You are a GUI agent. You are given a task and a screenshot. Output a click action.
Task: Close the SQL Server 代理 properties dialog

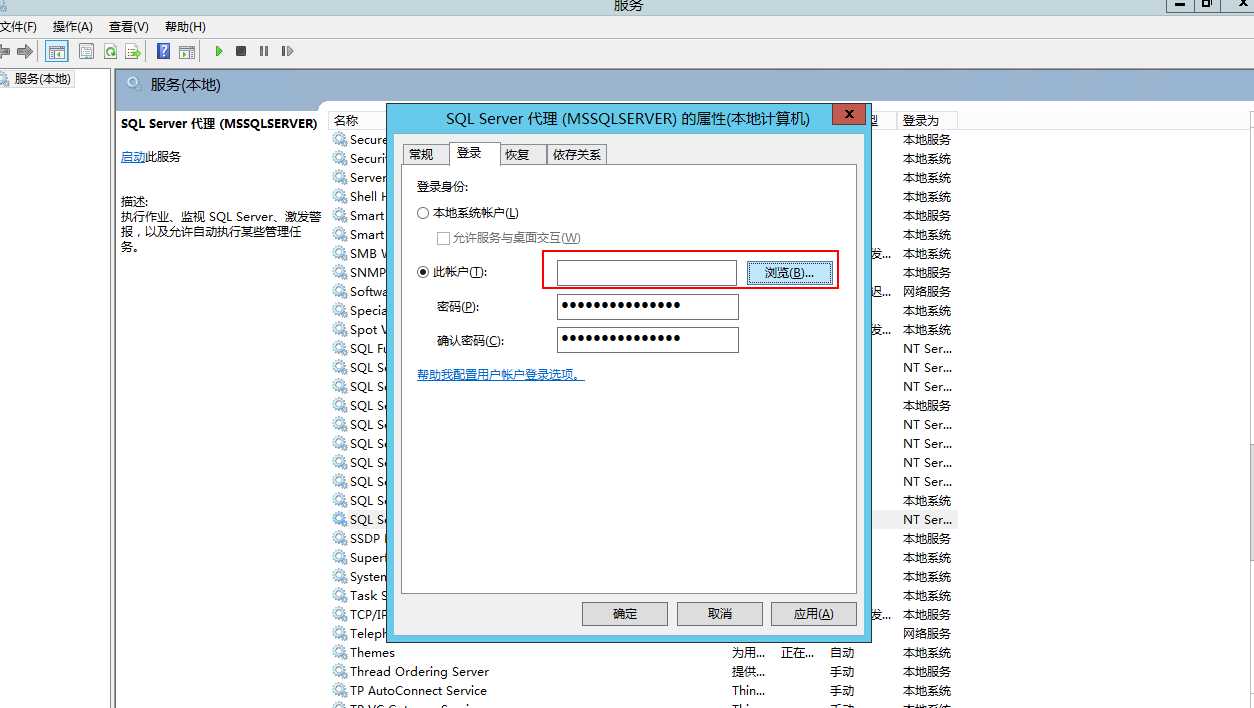[849, 115]
